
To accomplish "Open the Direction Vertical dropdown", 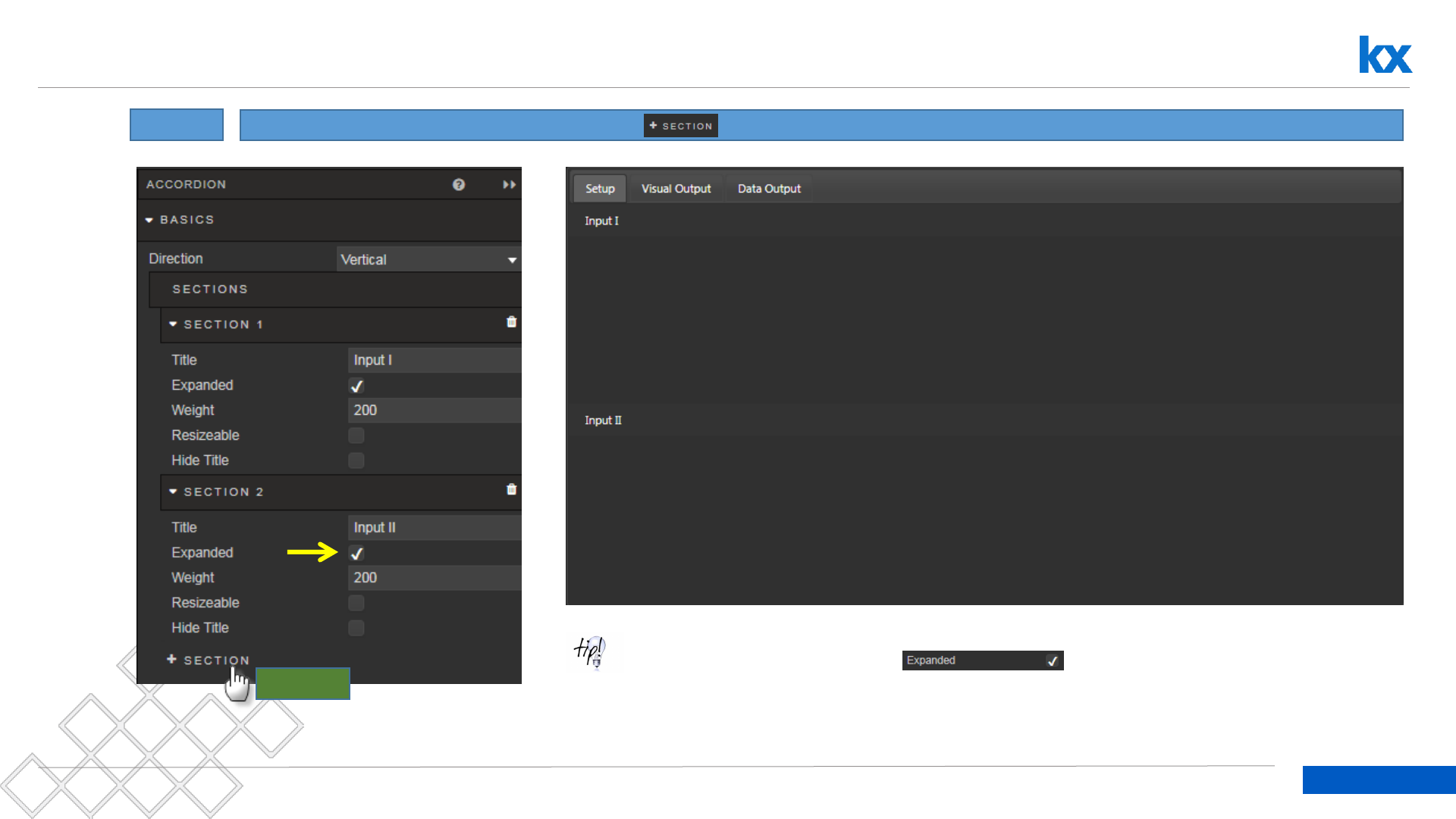I will pos(428,259).
